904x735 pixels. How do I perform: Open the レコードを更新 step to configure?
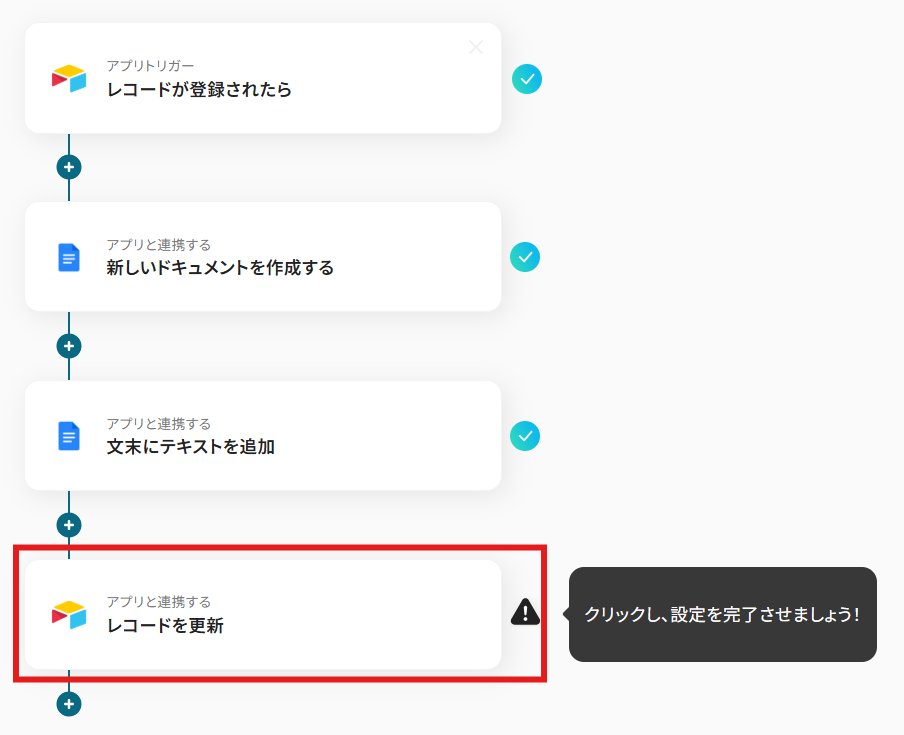click(x=263, y=615)
